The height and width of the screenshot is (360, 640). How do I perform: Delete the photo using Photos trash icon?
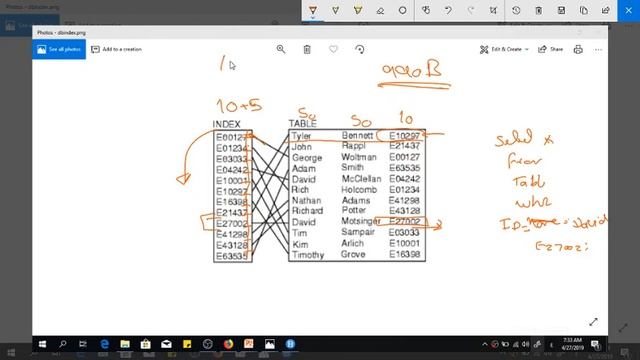(307, 49)
